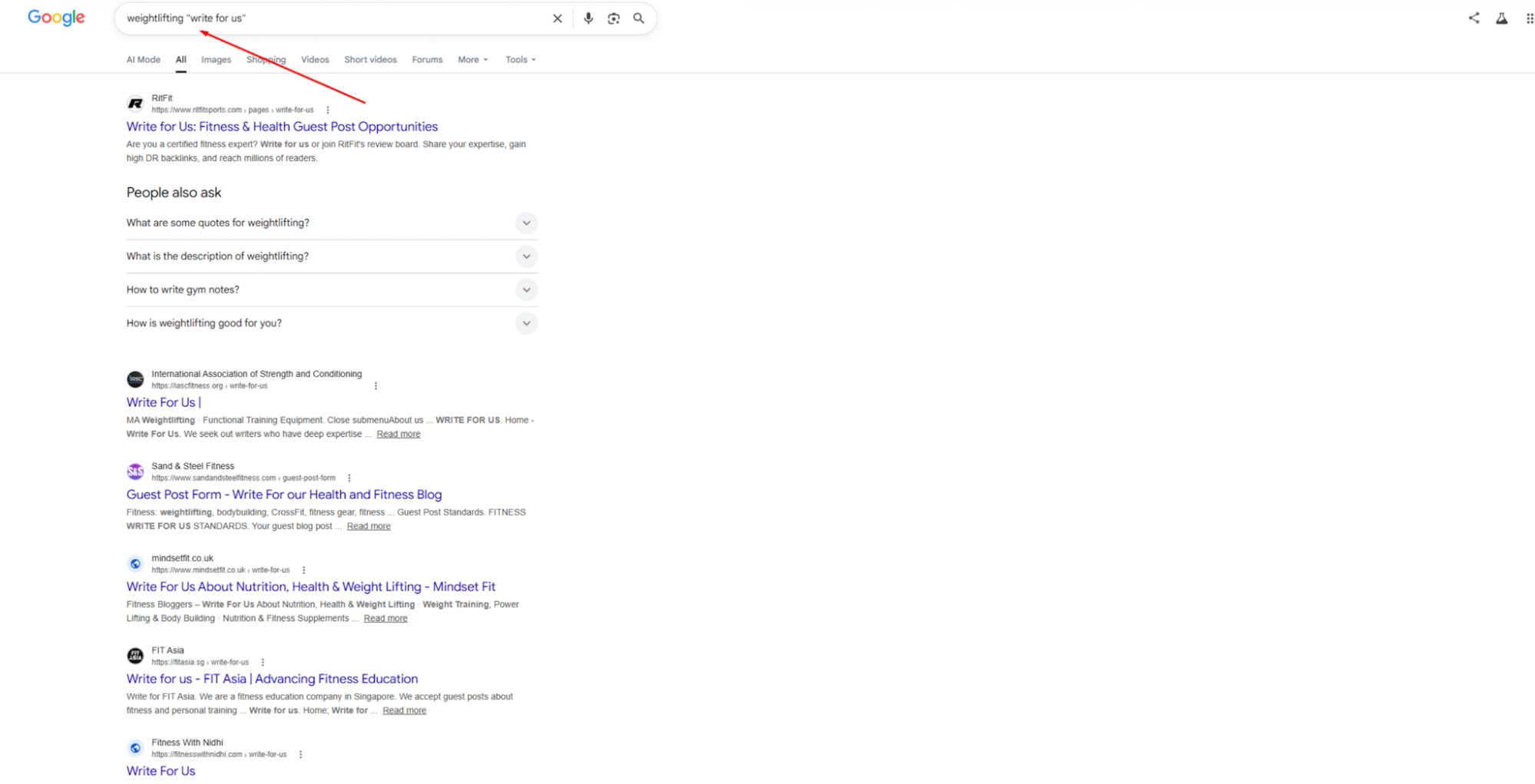Click Read more under Sand & Steel snippet

369,526
